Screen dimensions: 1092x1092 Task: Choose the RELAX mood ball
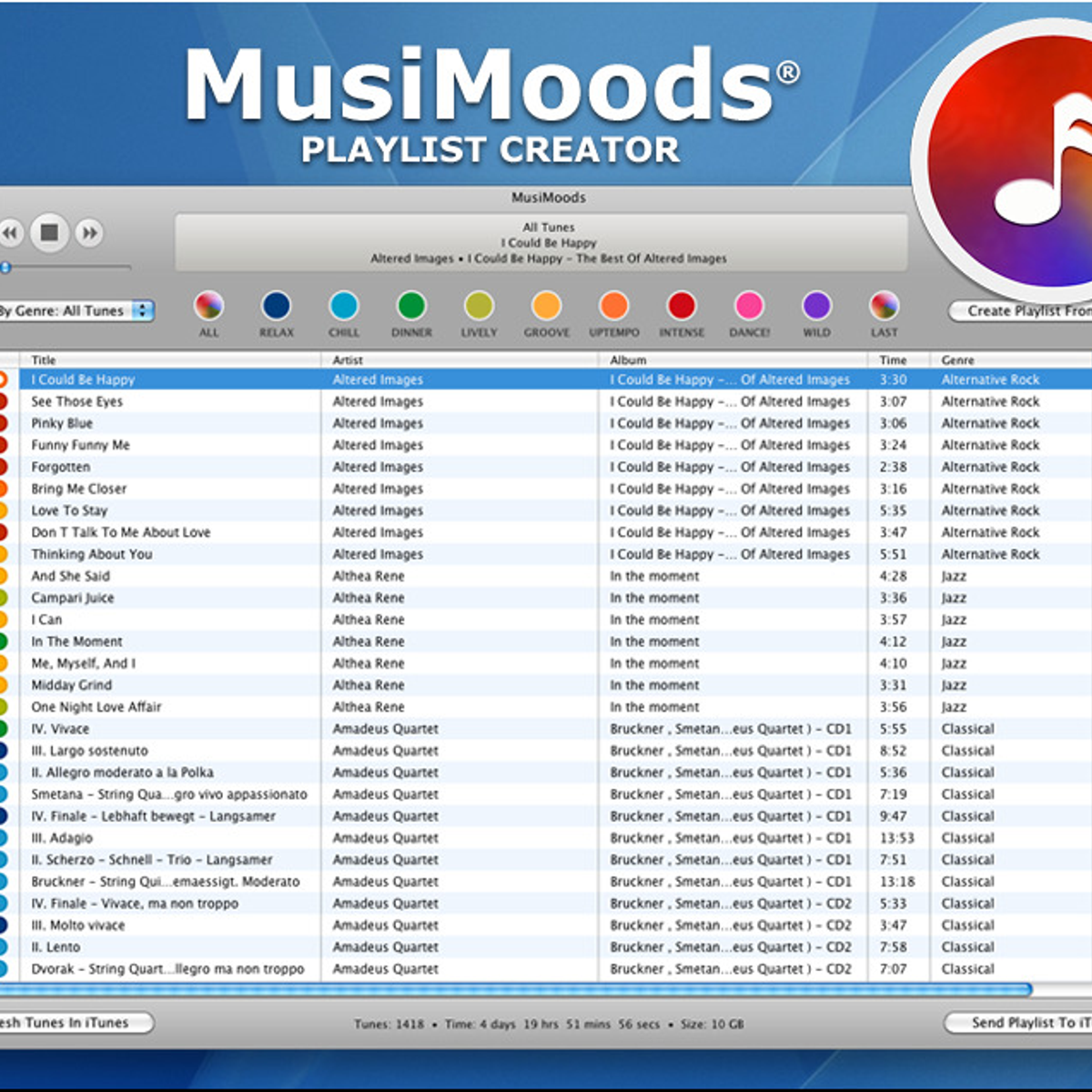tap(277, 306)
